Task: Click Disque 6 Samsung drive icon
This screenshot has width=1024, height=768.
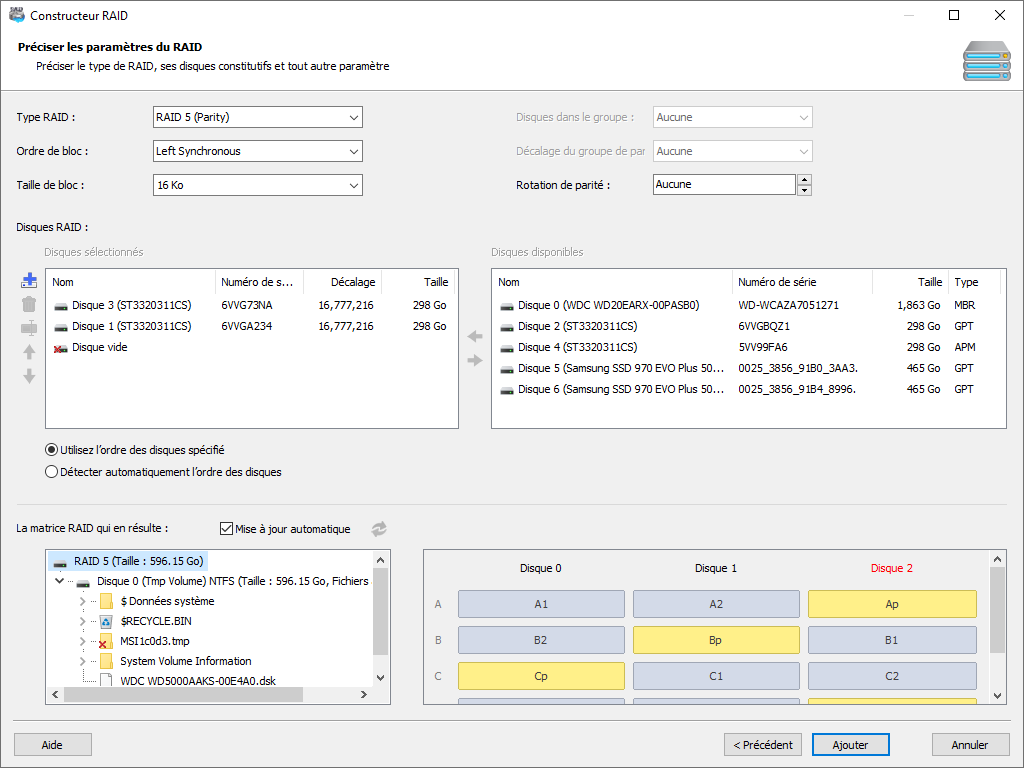Action: click(507, 389)
